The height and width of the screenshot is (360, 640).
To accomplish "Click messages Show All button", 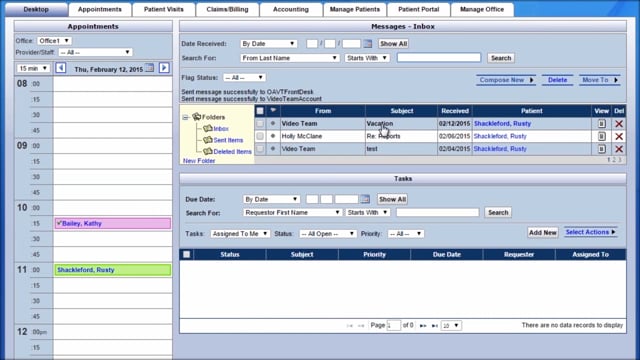I will (393, 44).
